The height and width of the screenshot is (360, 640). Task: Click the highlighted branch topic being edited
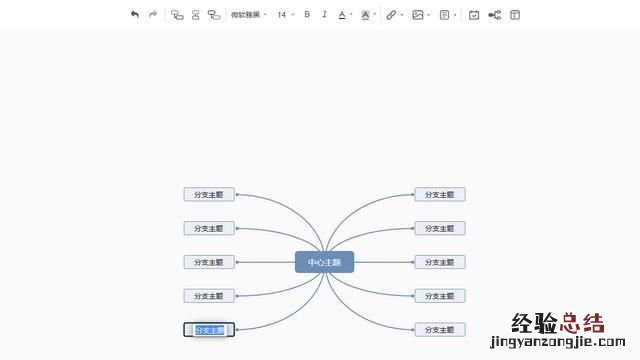(x=209, y=330)
